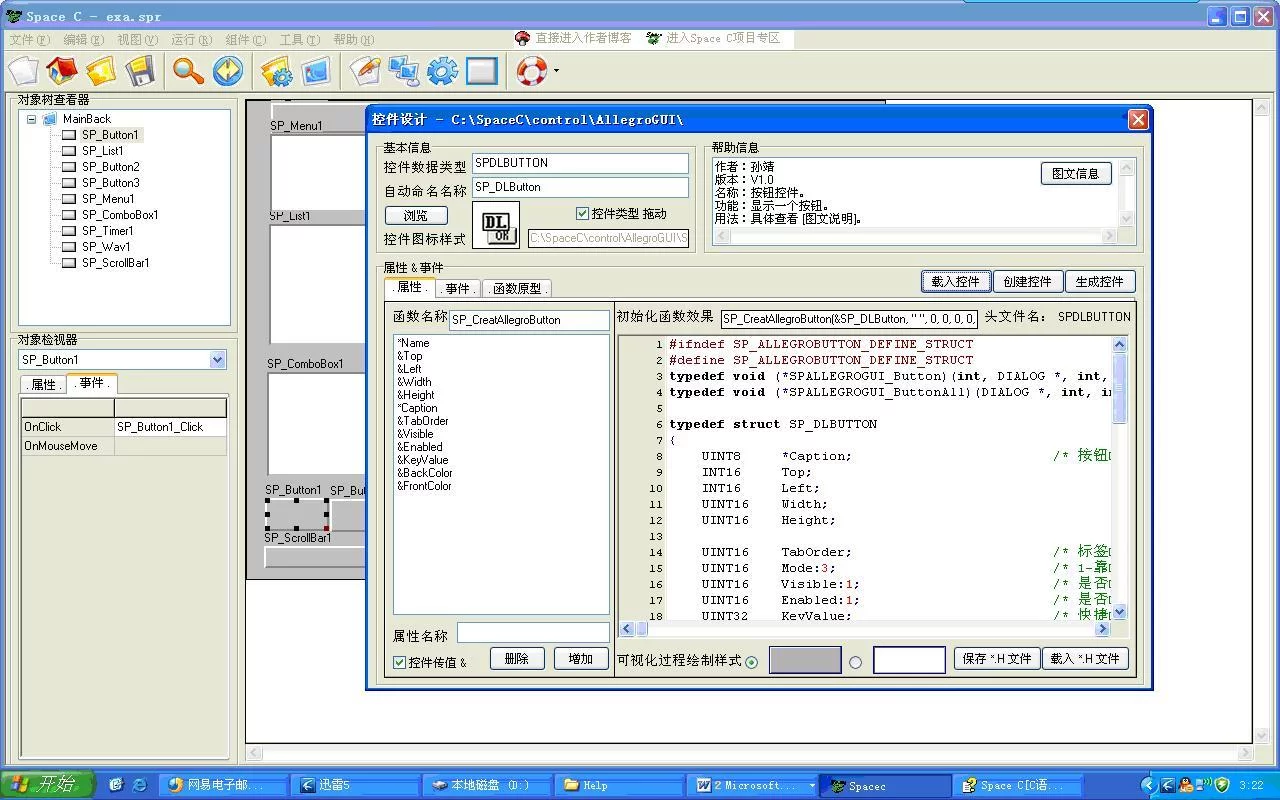This screenshot has height=800, width=1280.
Task: Open the 组件(C) menu
Action: [245, 40]
